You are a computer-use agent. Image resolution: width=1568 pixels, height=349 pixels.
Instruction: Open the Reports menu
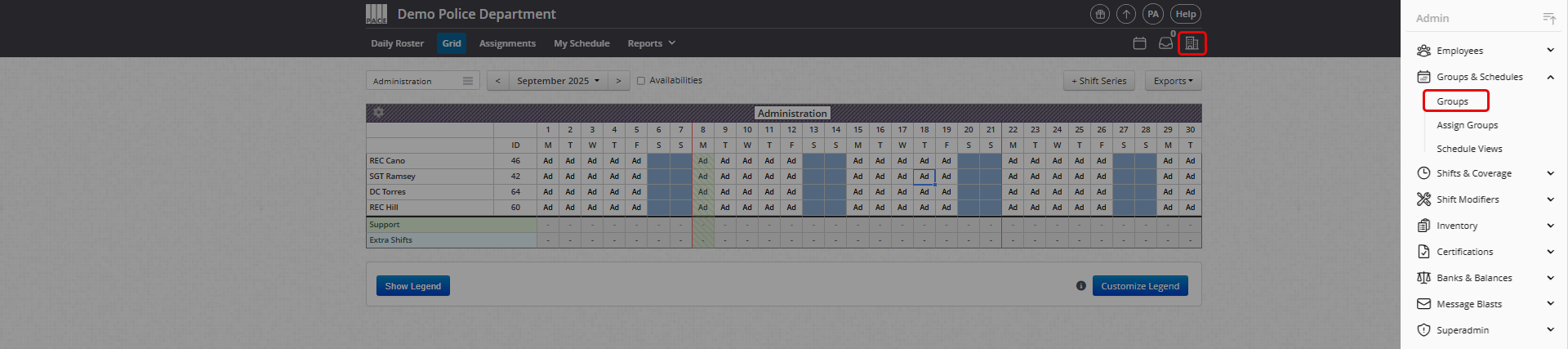click(651, 43)
